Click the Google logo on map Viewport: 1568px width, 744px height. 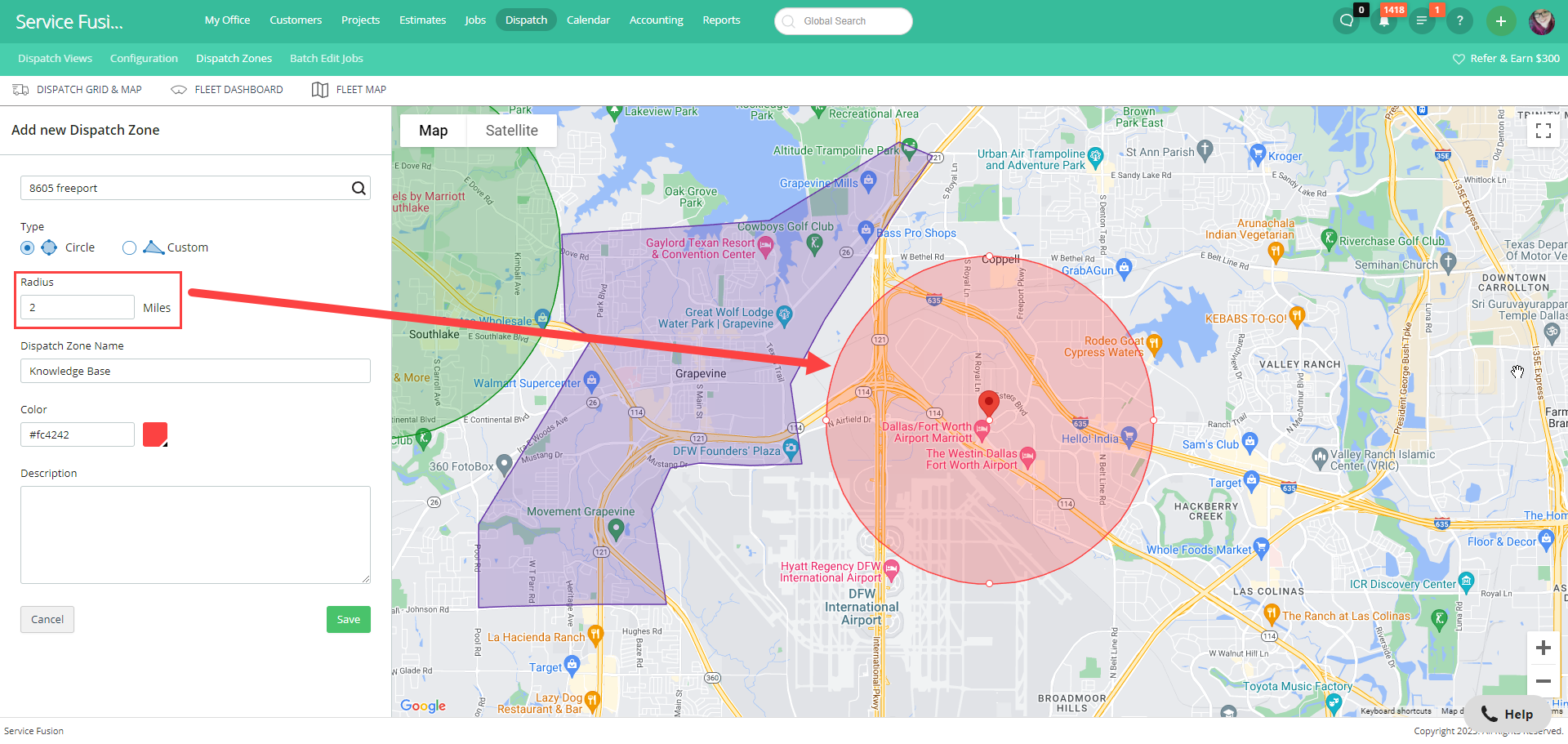(423, 706)
